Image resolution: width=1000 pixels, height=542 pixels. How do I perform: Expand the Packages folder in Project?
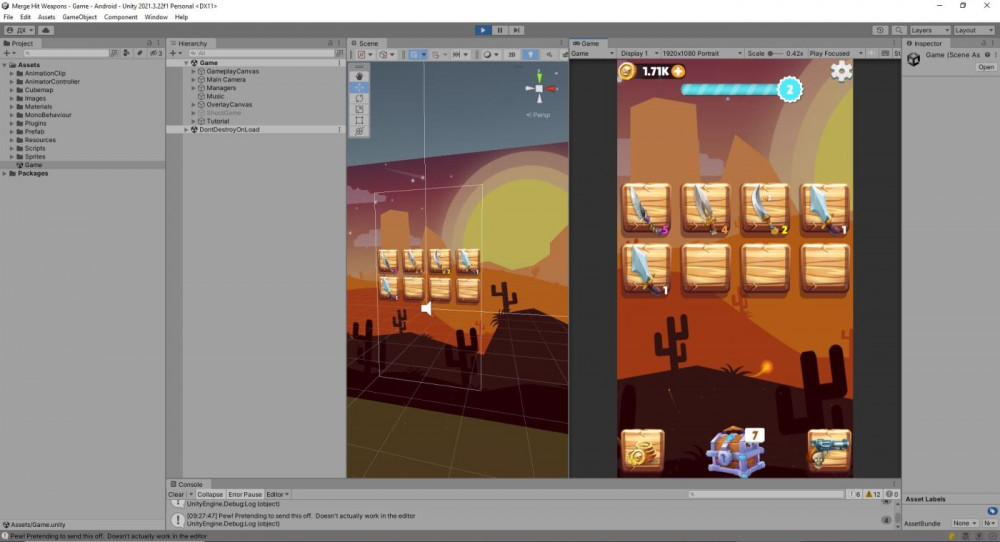4,173
